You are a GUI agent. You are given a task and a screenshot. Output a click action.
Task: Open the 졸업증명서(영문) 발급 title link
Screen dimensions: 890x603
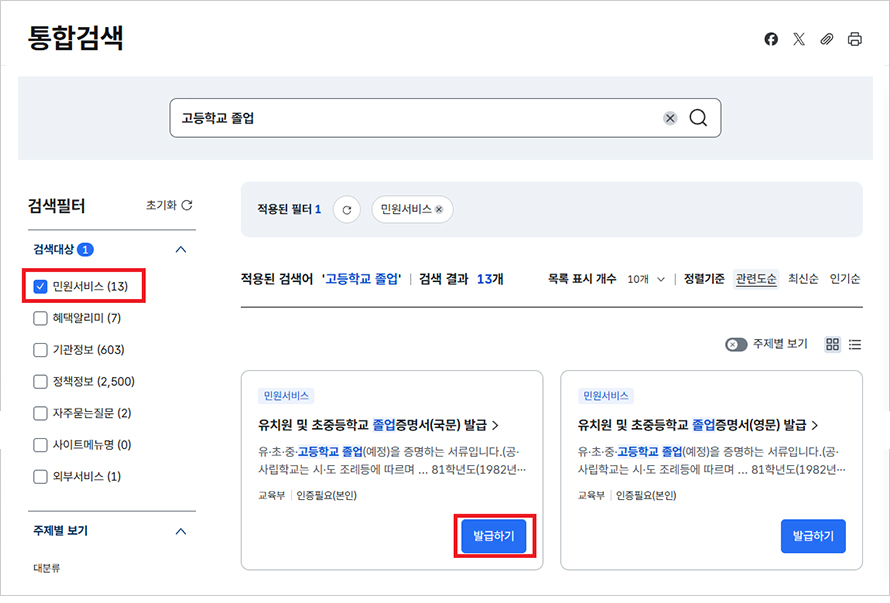tap(698, 425)
